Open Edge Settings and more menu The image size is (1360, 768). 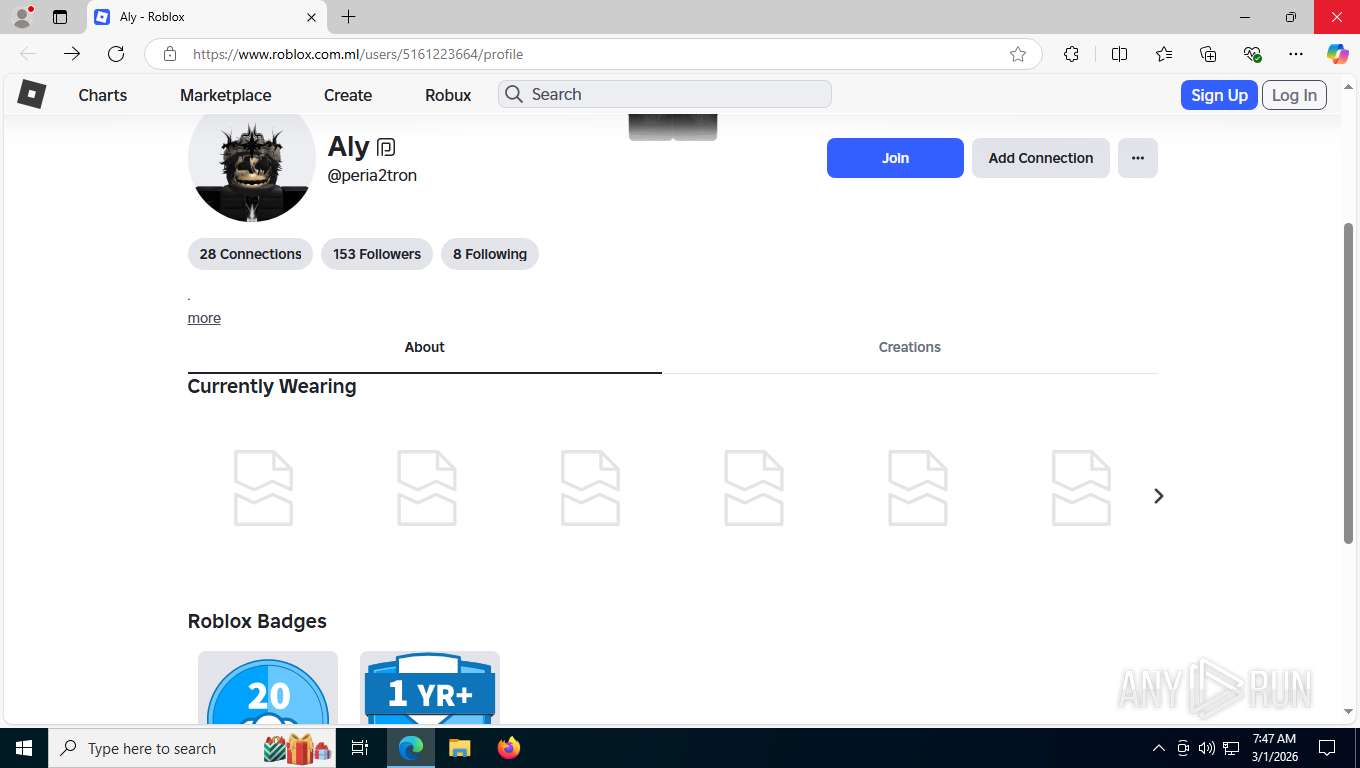[x=1296, y=54]
